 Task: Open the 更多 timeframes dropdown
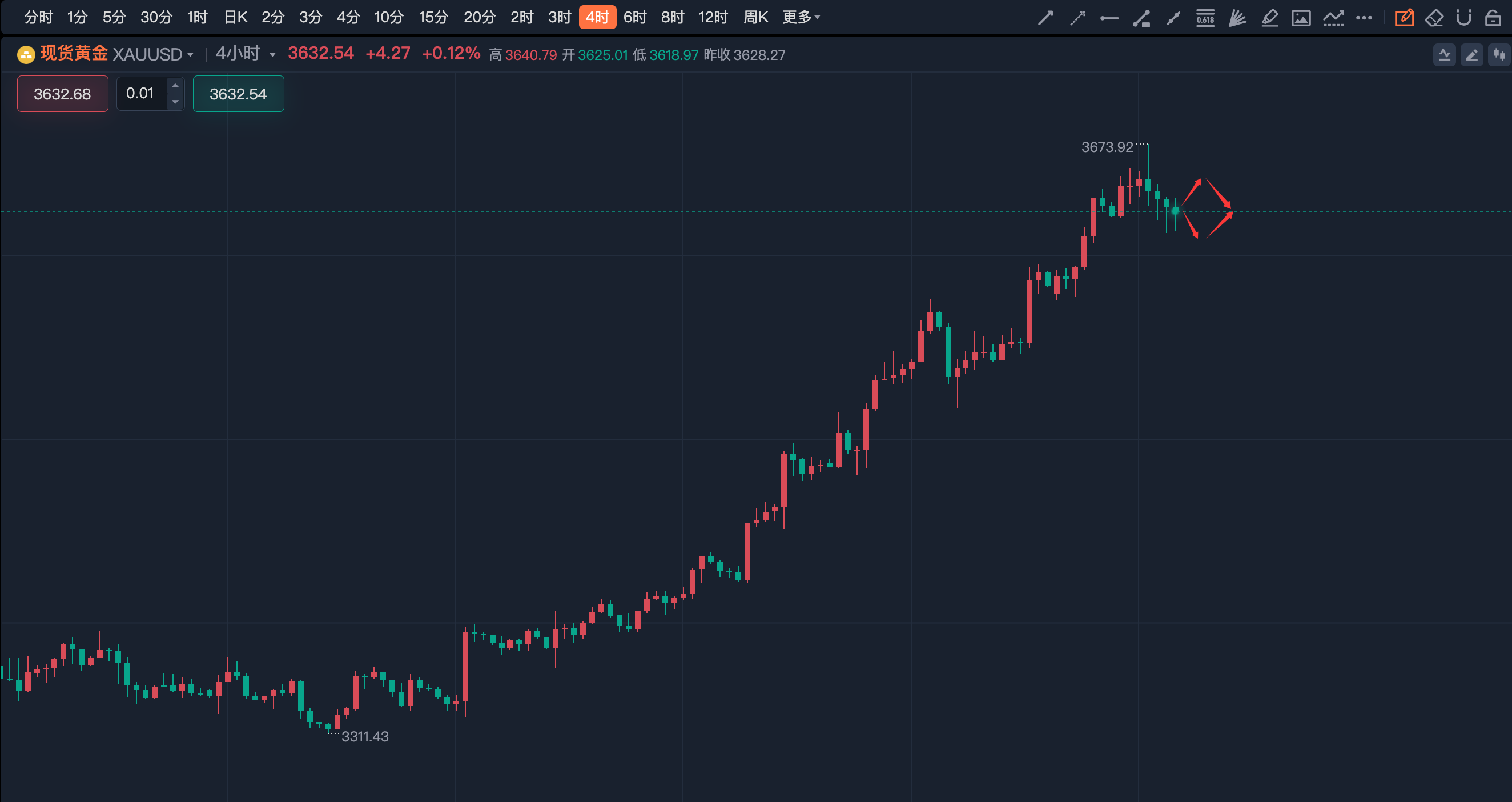click(x=801, y=17)
